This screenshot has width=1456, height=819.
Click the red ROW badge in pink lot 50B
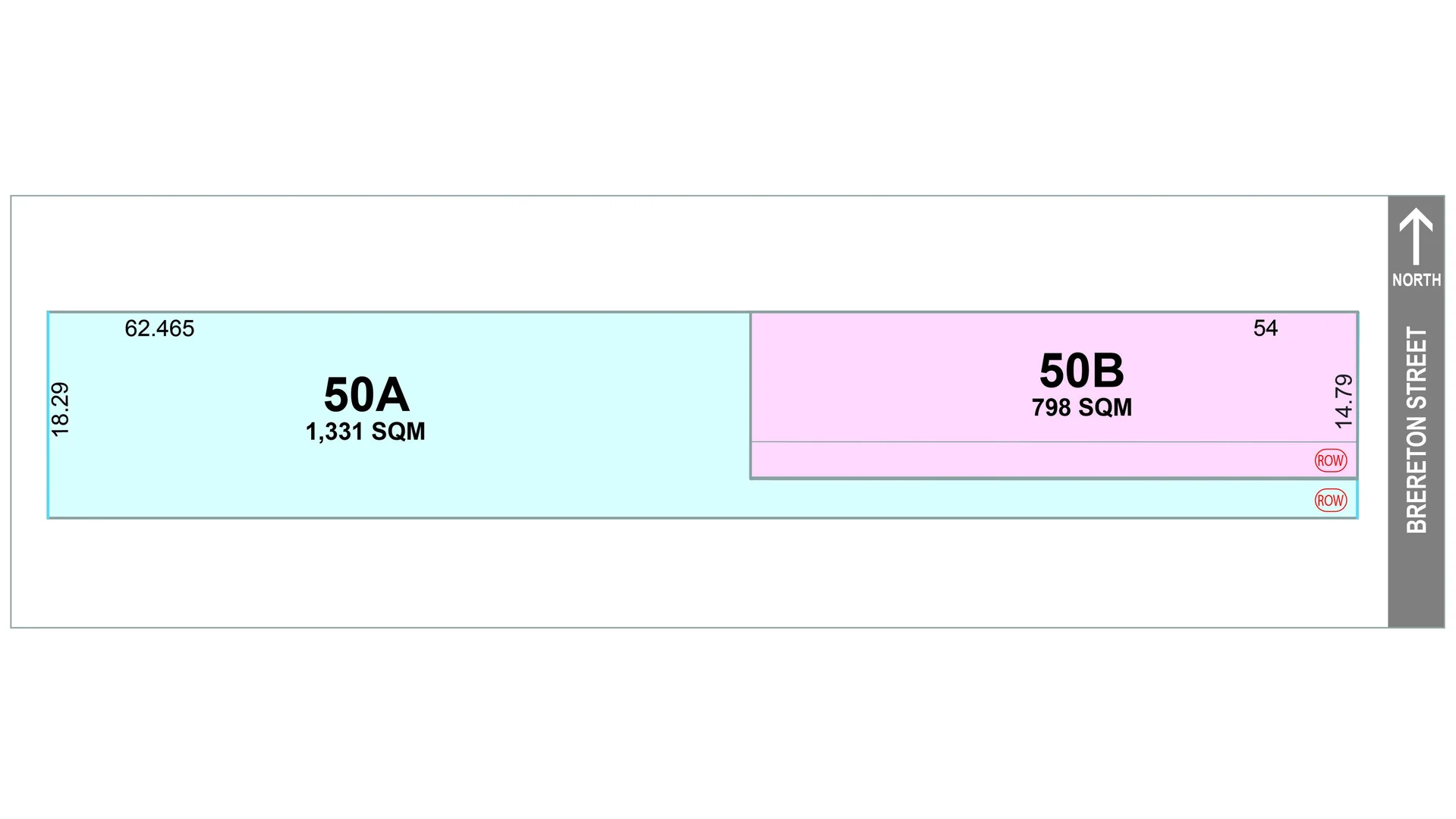[1330, 460]
